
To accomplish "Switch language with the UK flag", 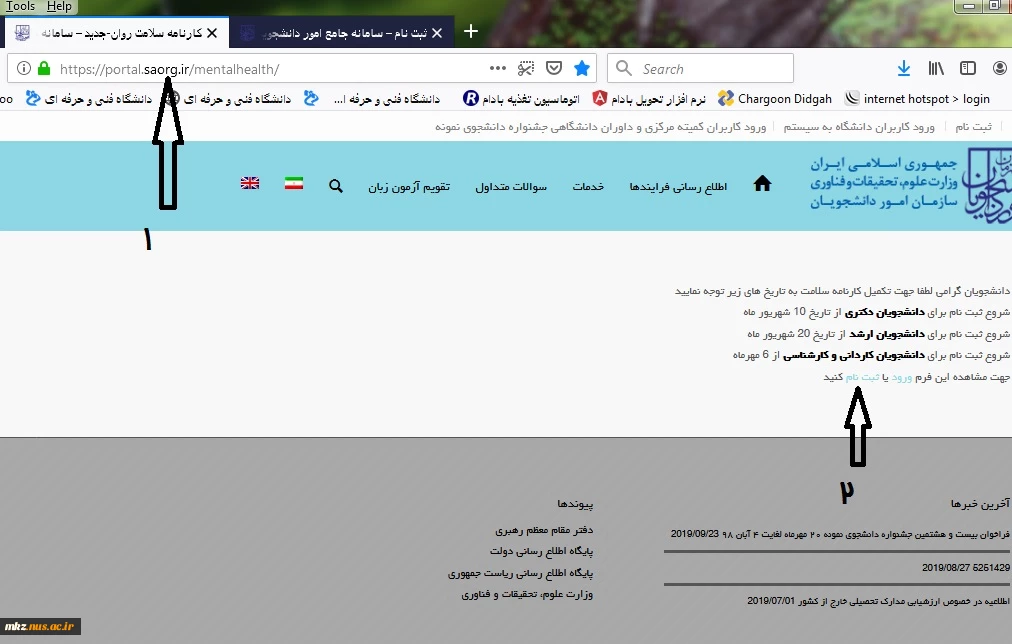I will point(250,183).
